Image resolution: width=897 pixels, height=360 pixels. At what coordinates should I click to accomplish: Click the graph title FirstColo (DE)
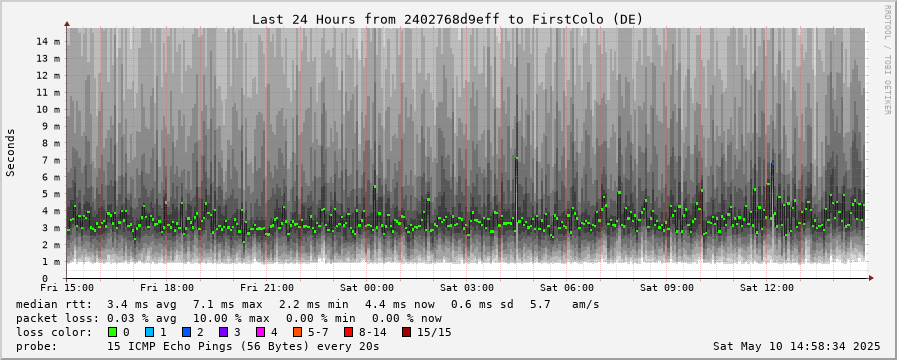(x=588, y=19)
